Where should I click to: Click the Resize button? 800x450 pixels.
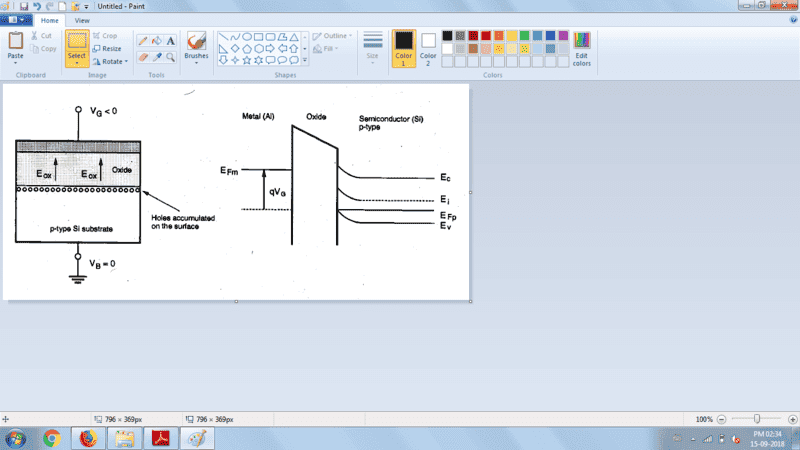click(106, 48)
